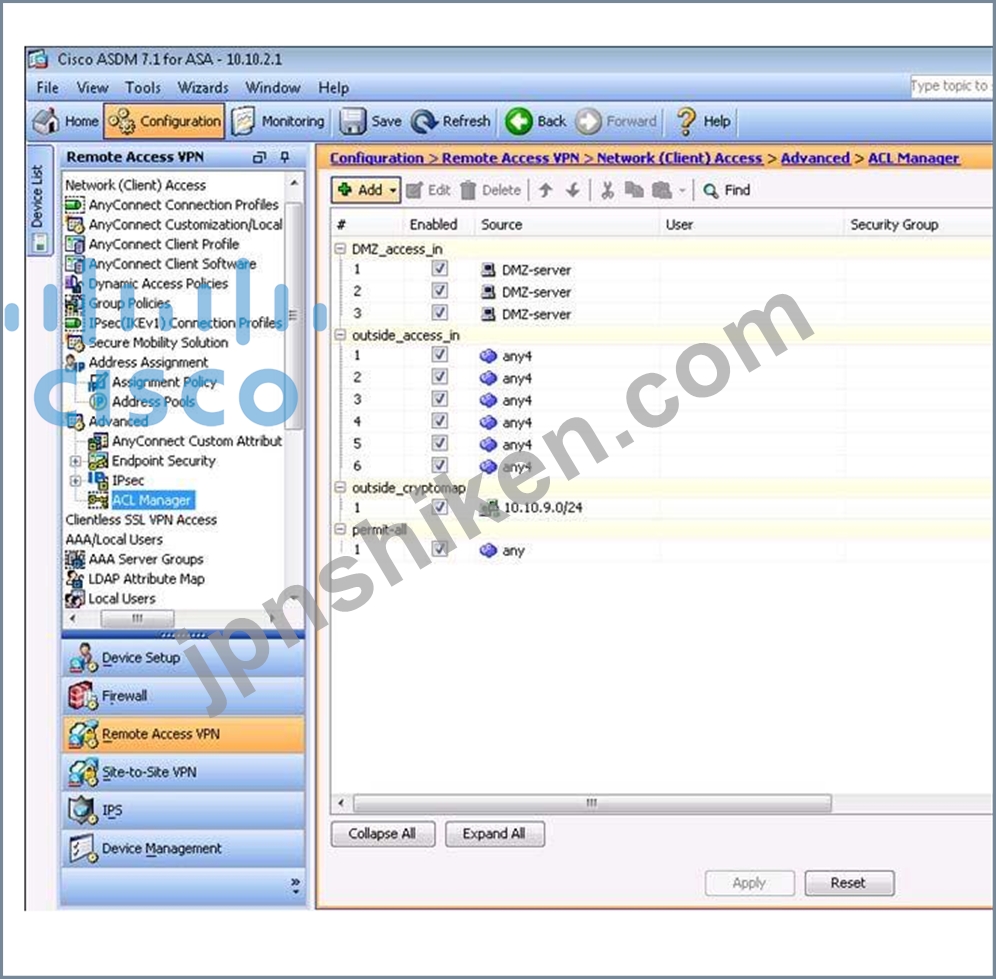Click the IPS shield icon
996x979 pixels.
(x=82, y=810)
